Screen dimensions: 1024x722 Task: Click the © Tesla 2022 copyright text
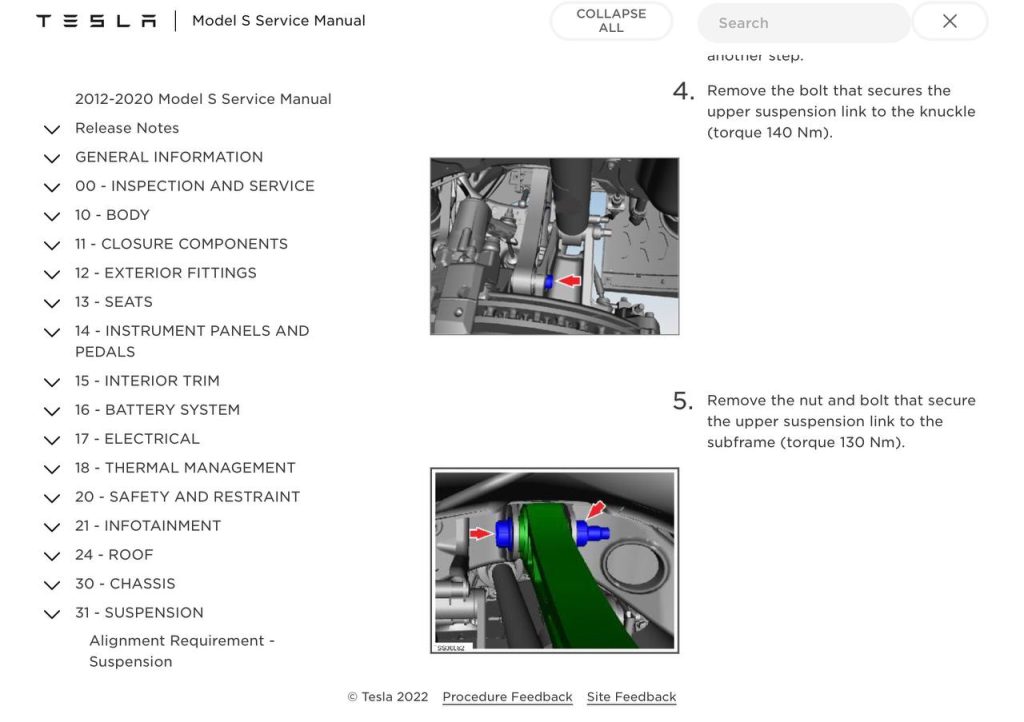[388, 697]
